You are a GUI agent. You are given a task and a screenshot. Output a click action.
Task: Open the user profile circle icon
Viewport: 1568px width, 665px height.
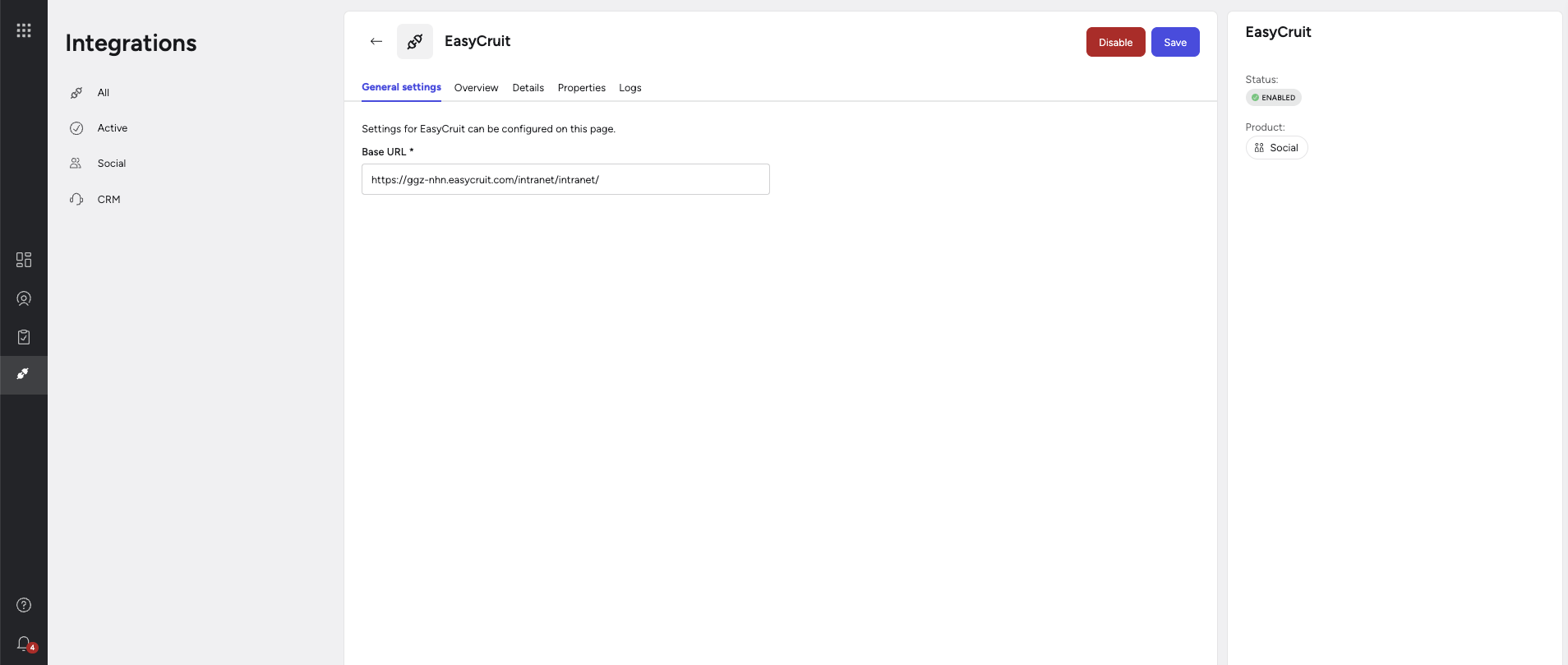click(x=24, y=298)
